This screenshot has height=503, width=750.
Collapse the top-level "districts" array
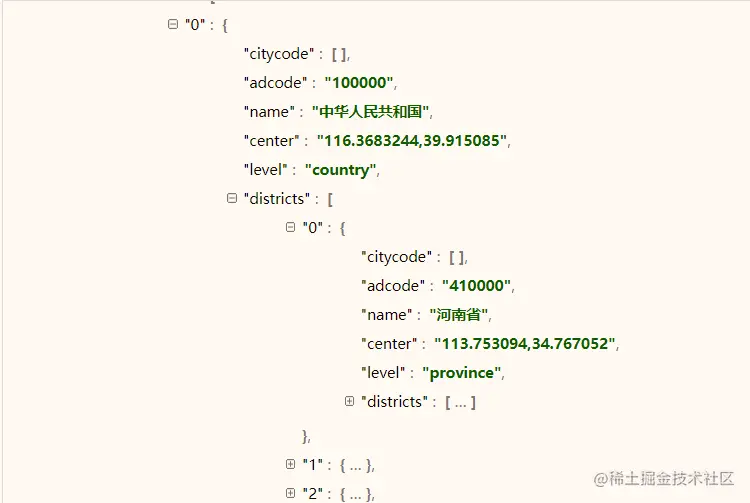232,198
